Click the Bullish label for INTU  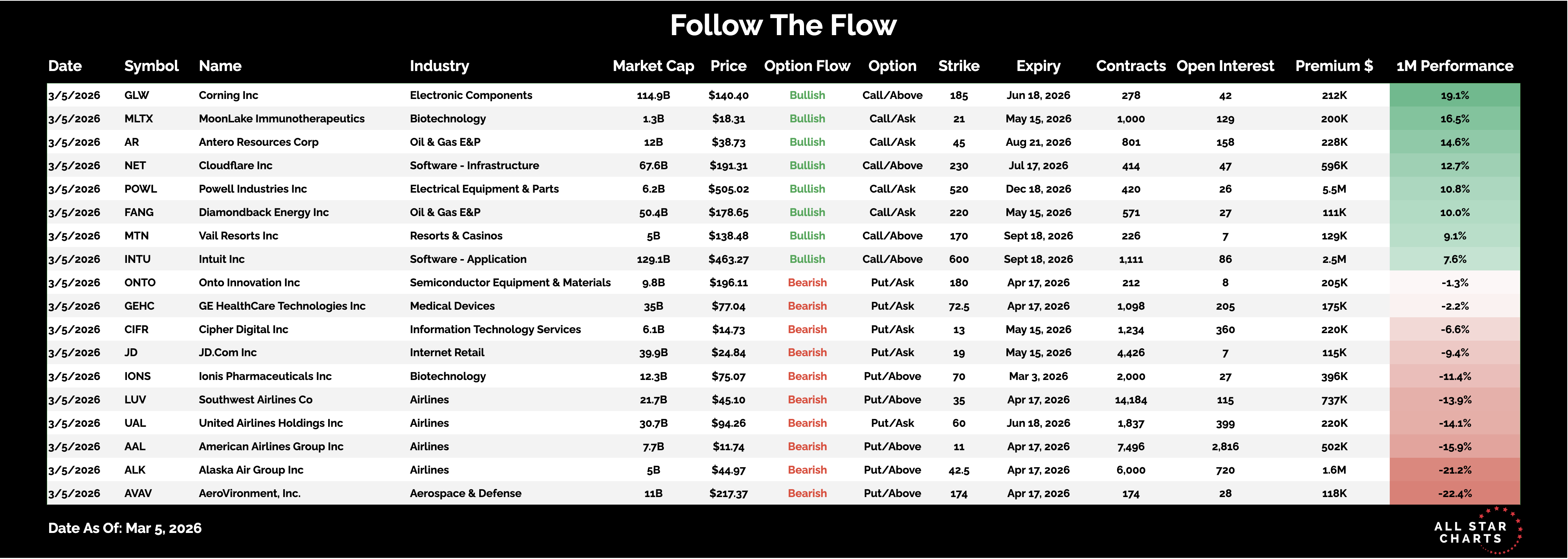807,259
